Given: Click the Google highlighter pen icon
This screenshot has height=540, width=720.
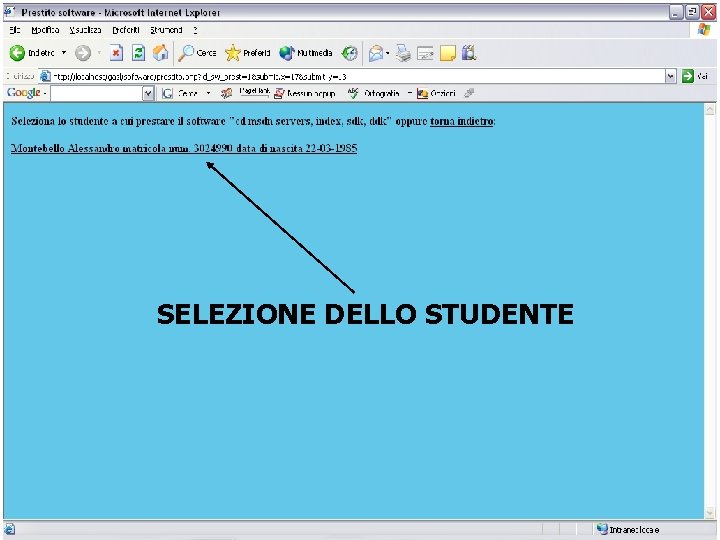Looking at the screenshot, I should (469, 93).
